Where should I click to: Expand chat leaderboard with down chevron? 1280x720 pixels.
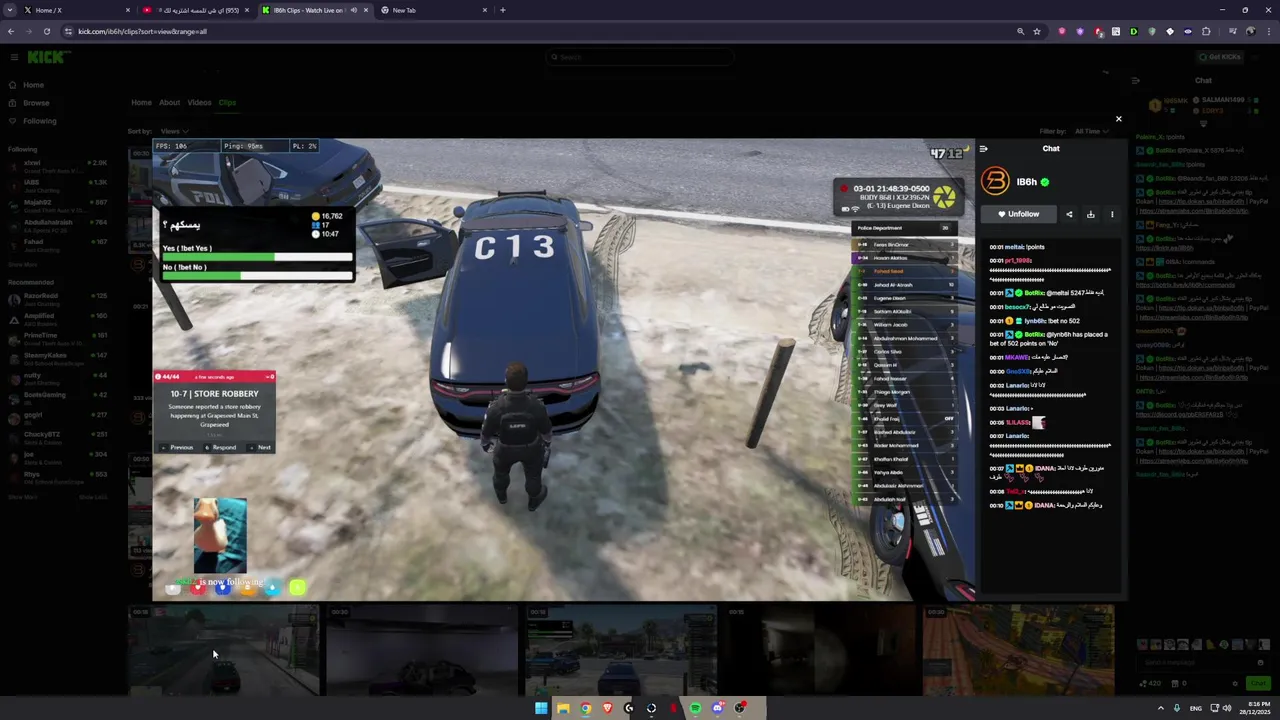1203,123
